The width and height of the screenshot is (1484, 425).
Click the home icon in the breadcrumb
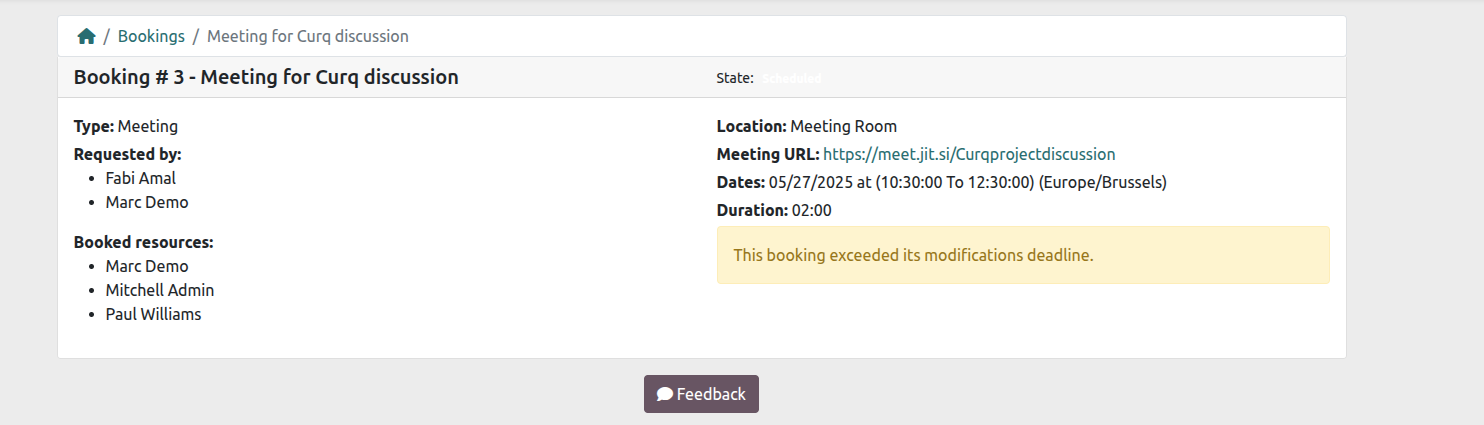tap(87, 36)
